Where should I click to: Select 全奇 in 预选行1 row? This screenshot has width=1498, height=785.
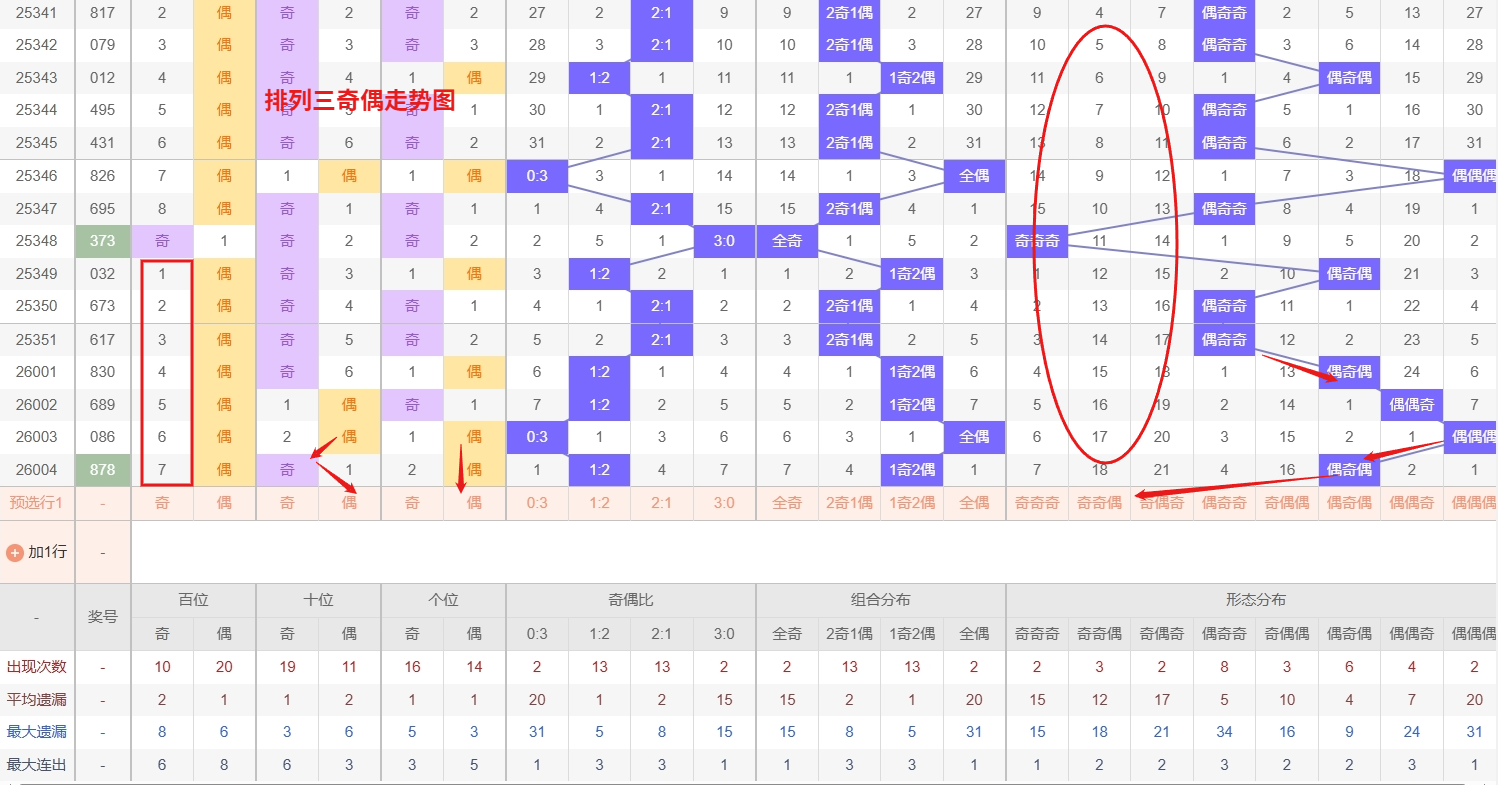787,503
